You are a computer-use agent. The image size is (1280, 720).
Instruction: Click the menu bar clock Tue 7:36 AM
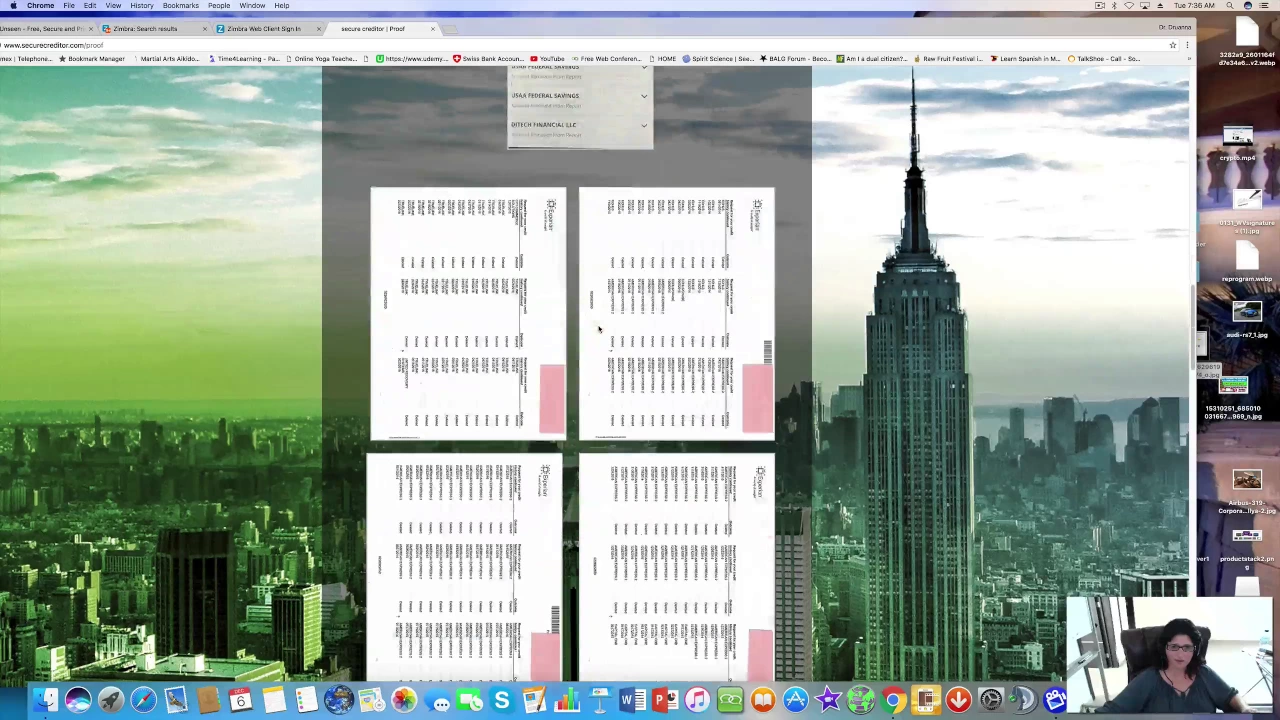point(1195,5)
